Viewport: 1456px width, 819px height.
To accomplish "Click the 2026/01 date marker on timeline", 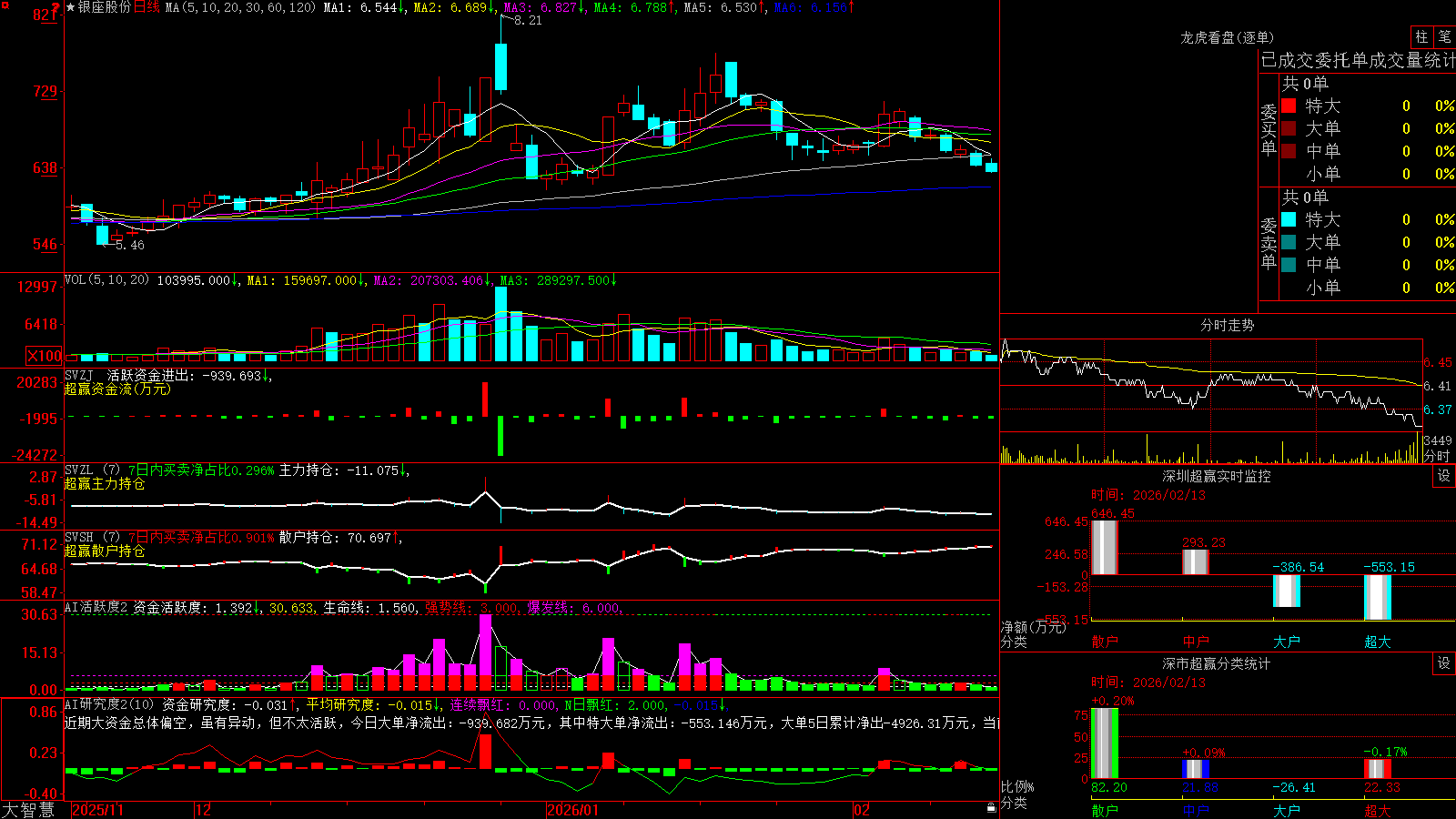I will pos(573,809).
